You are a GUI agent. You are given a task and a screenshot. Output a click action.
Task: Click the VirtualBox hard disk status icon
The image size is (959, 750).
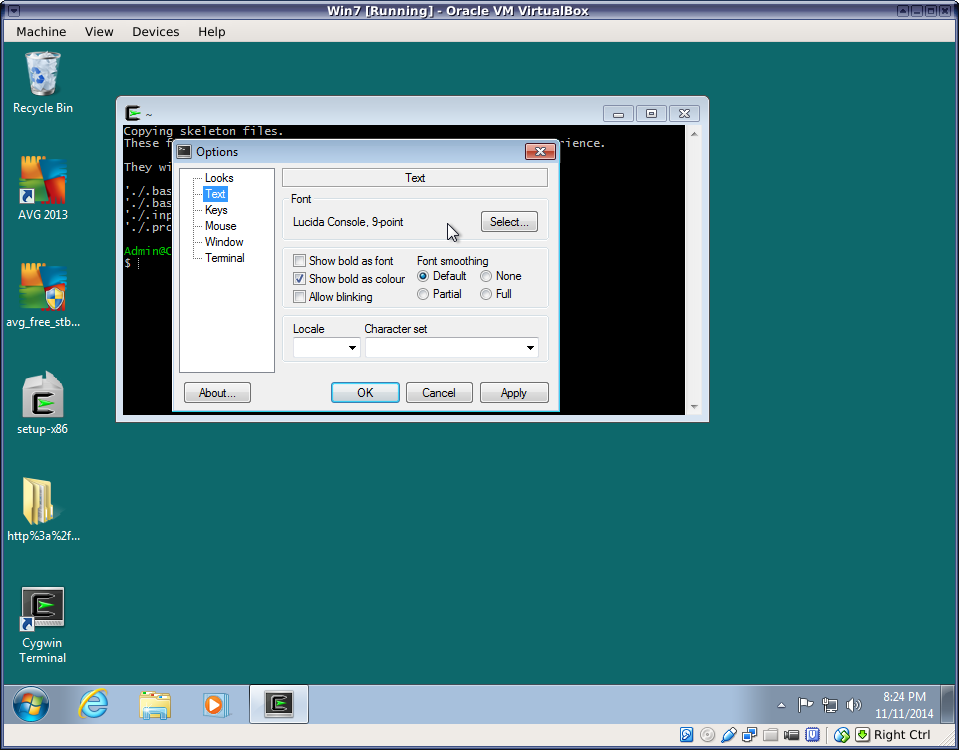point(686,735)
